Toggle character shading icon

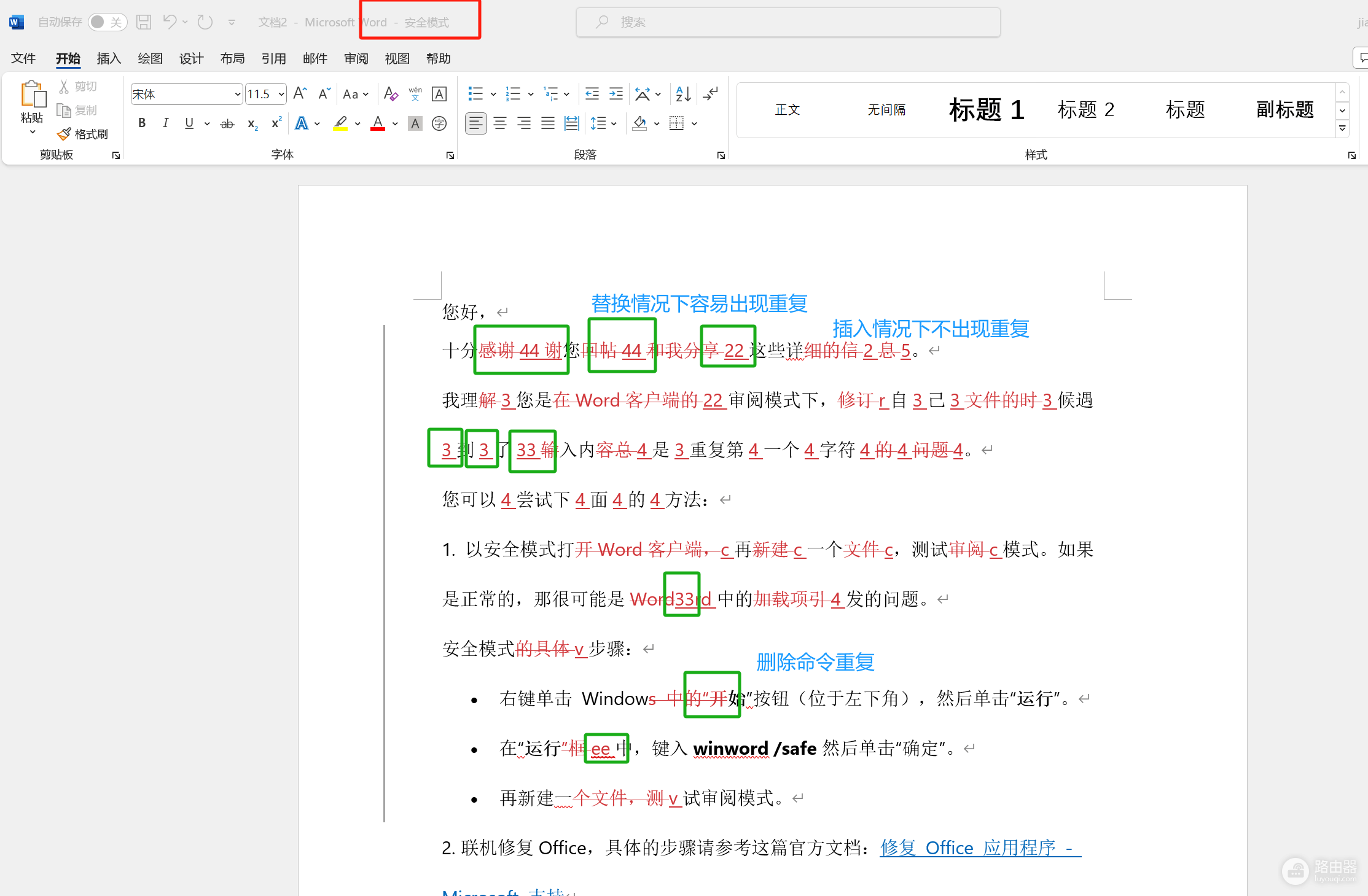(x=415, y=123)
